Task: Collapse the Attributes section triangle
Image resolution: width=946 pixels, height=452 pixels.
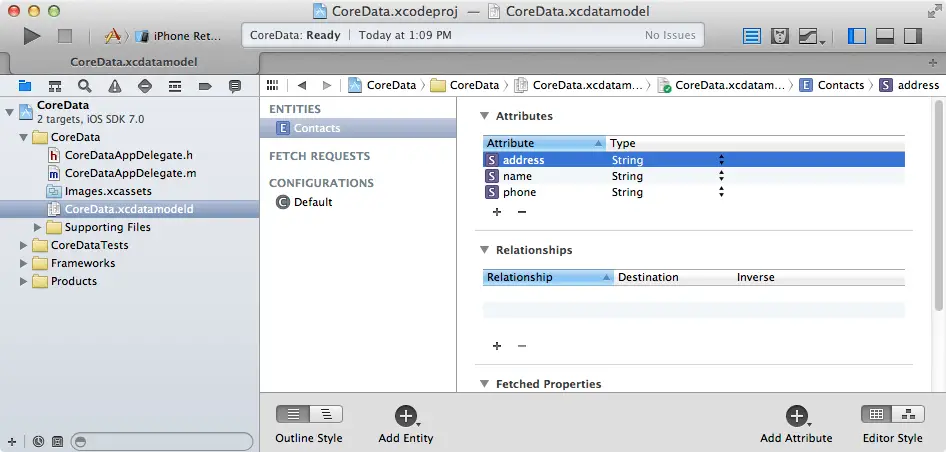Action: (485, 116)
